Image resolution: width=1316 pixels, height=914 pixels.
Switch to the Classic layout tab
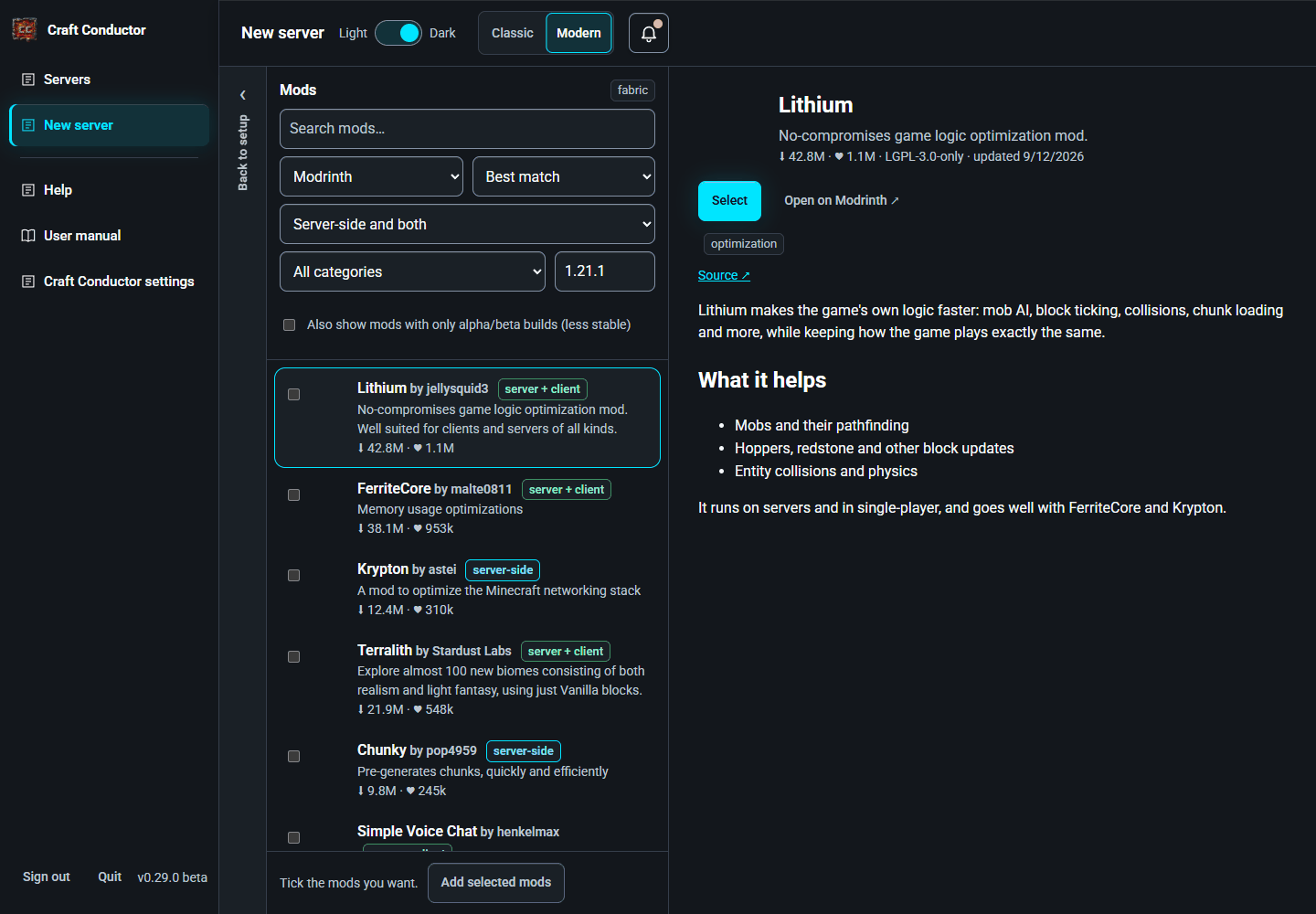pyautogui.click(x=513, y=33)
